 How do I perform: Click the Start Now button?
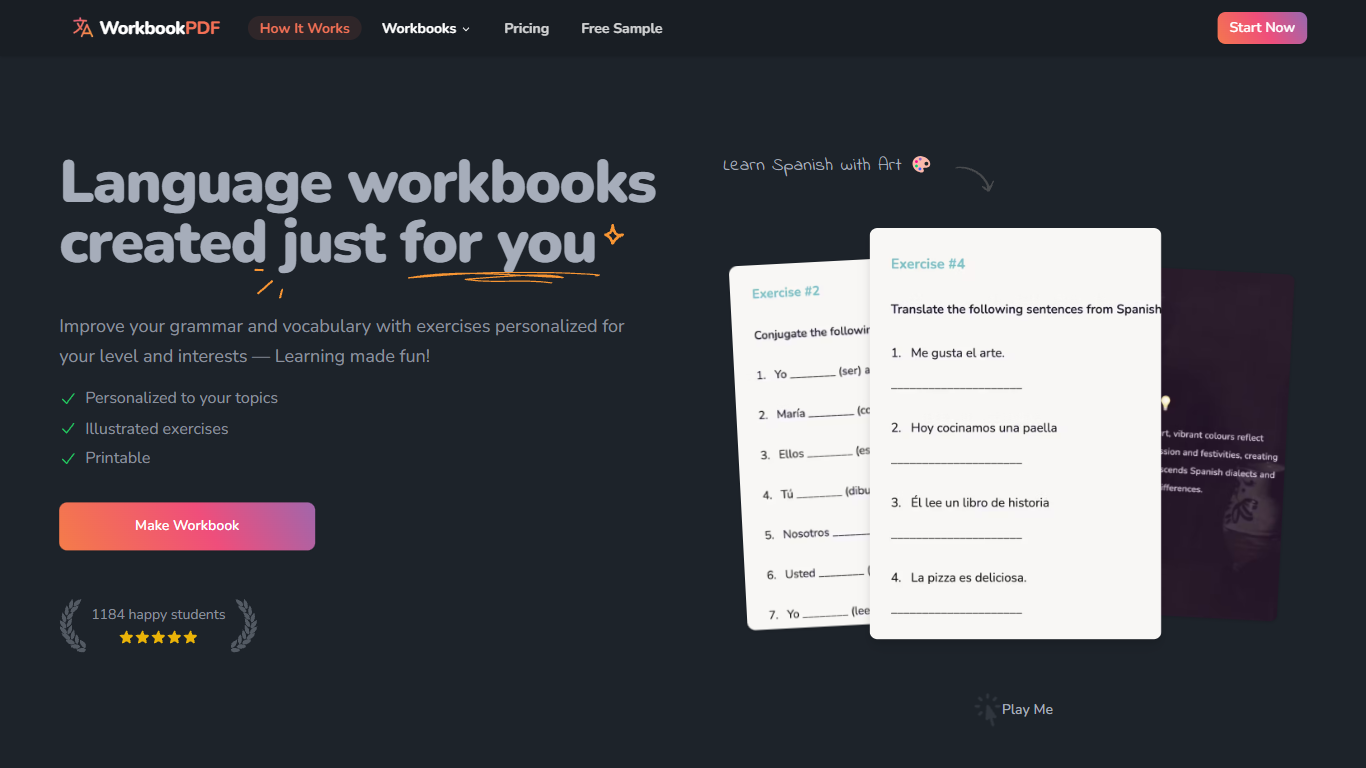[x=1261, y=27]
